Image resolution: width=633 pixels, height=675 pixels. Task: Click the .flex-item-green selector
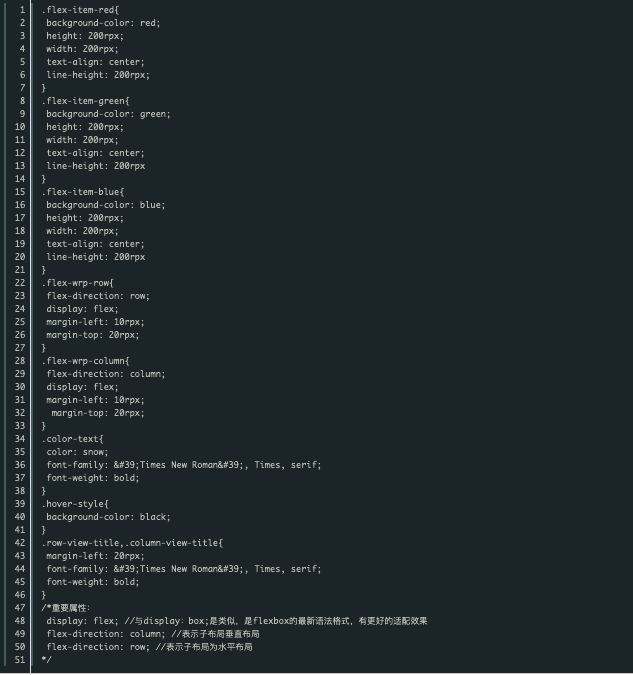(85, 101)
